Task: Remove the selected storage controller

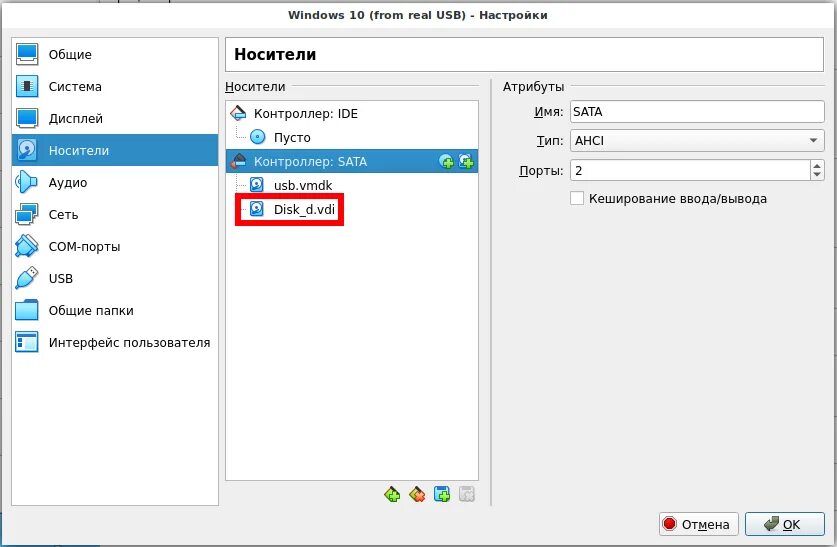Action: (417, 495)
